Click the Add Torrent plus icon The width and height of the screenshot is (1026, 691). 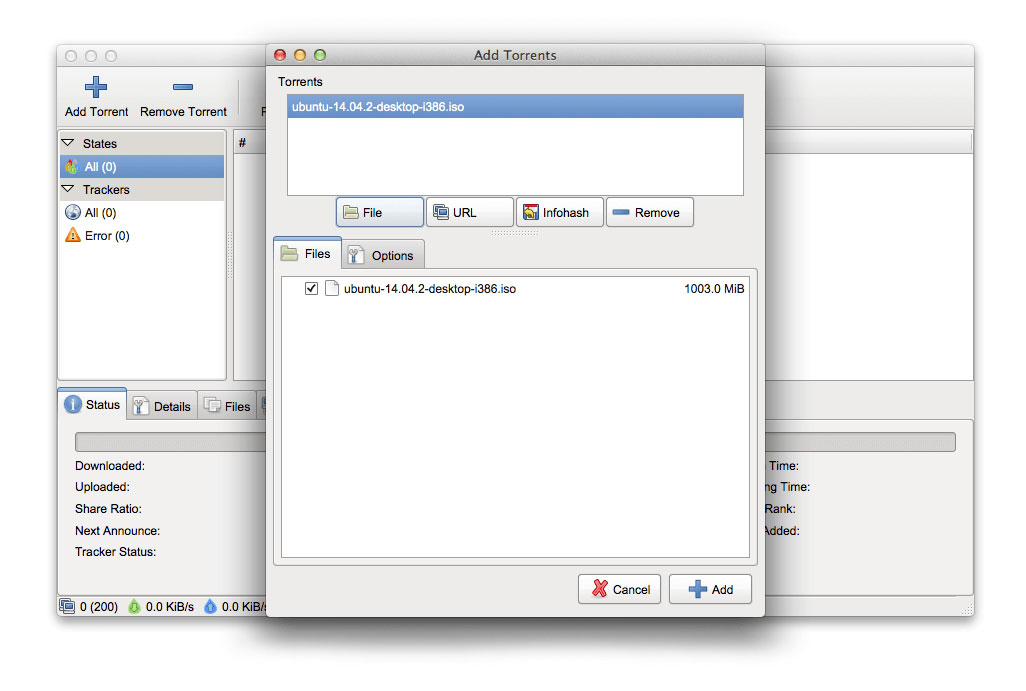pos(96,86)
